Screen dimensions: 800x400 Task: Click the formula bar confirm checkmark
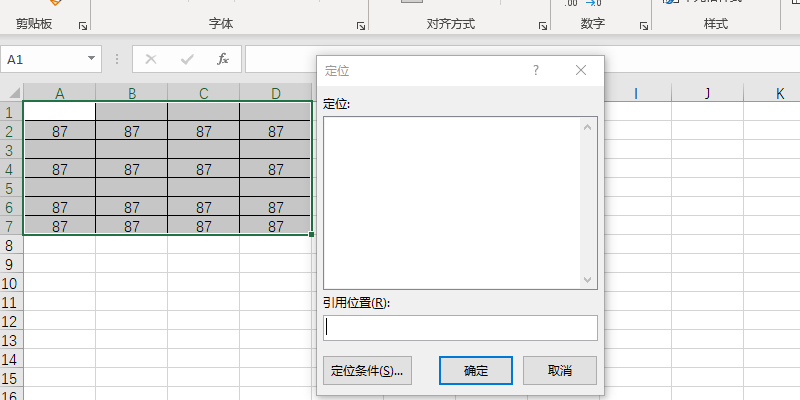pyautogui.click(x=187, y=59)
